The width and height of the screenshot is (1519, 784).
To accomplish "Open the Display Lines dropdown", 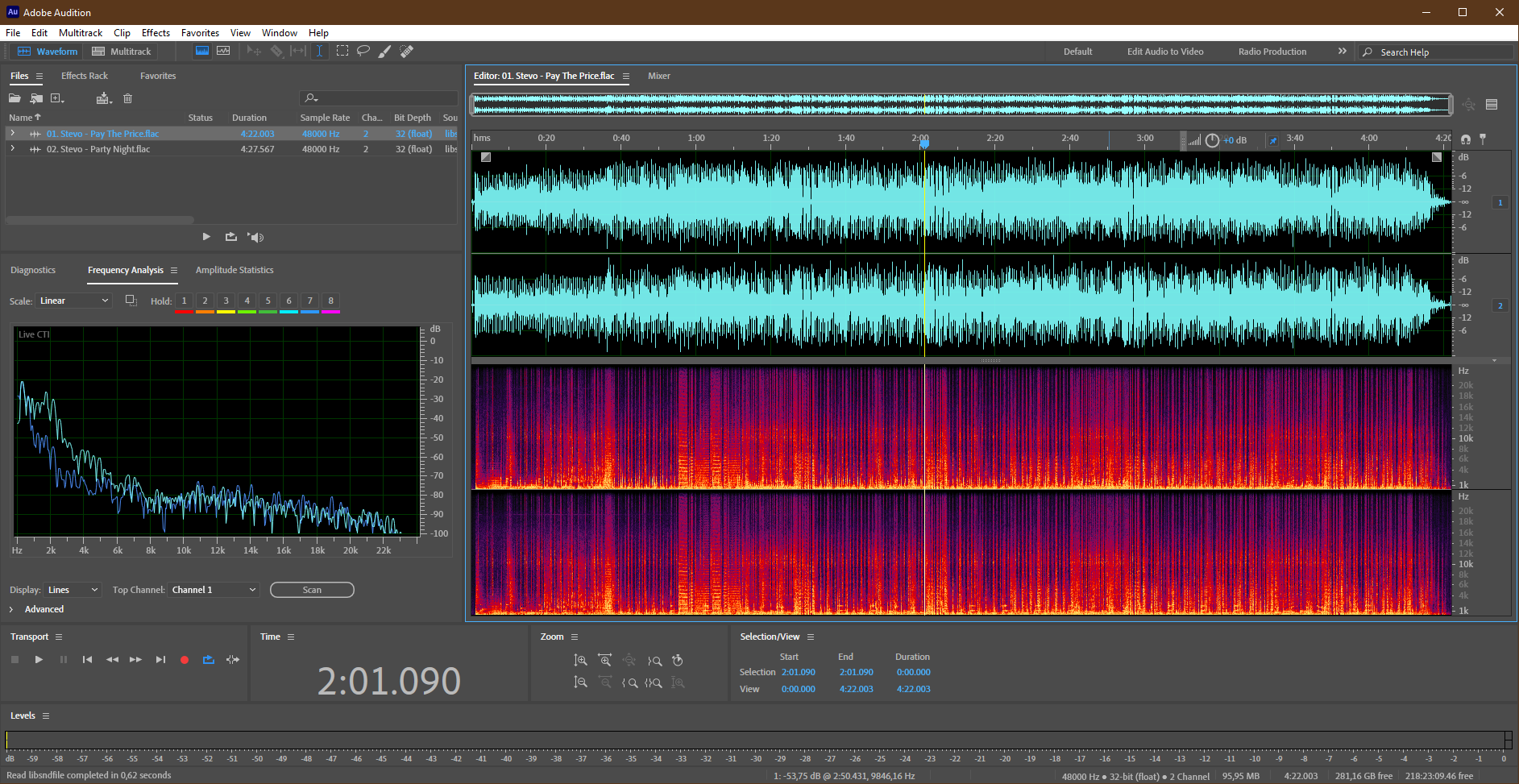I will (73, 590).
